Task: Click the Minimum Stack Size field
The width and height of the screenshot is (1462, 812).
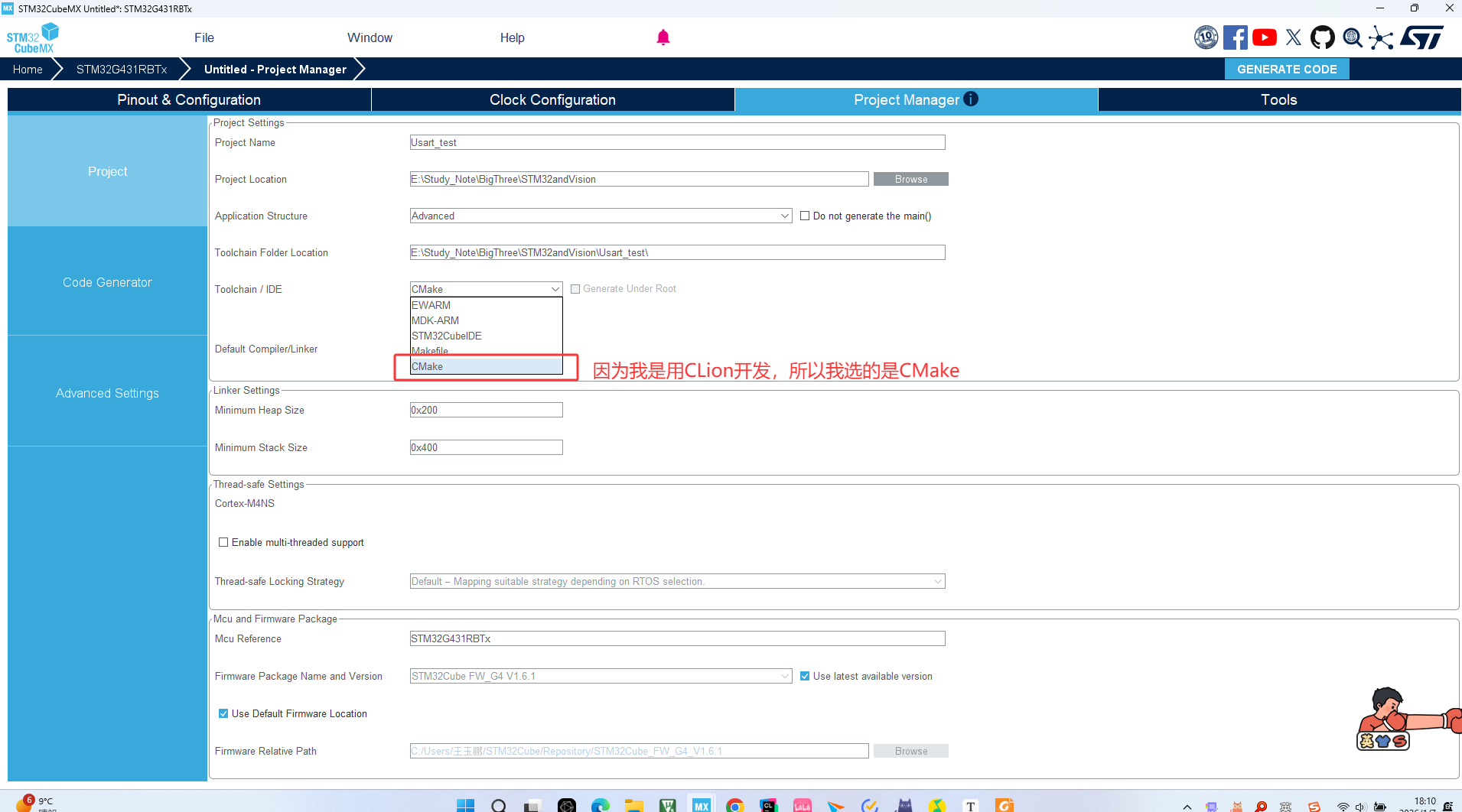Action: (486, 447)
